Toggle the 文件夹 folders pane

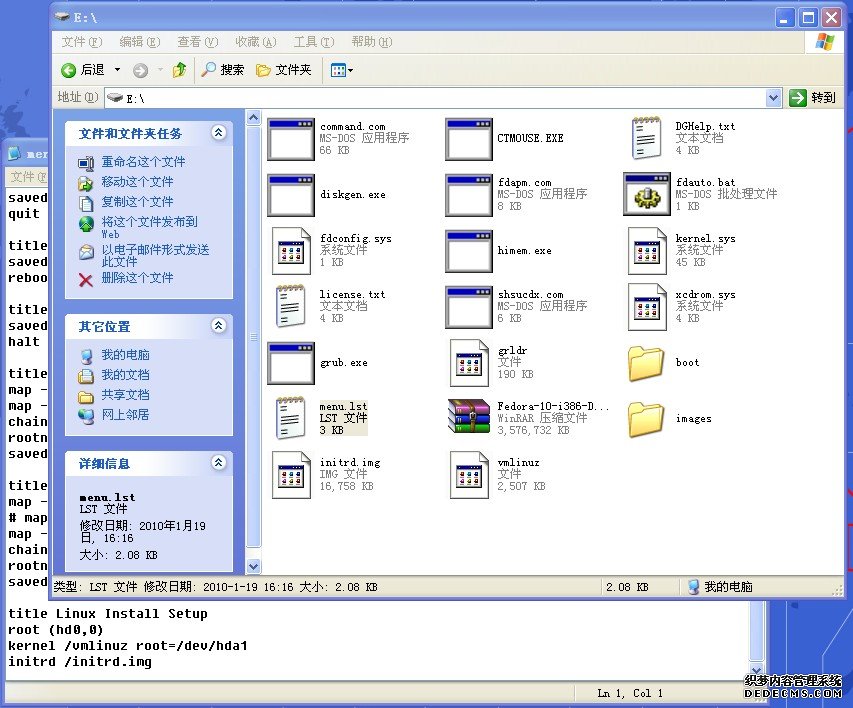(280, 70)
